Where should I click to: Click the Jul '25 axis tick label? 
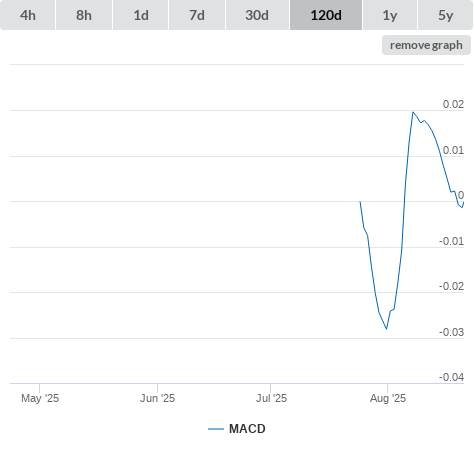[271, 398]
